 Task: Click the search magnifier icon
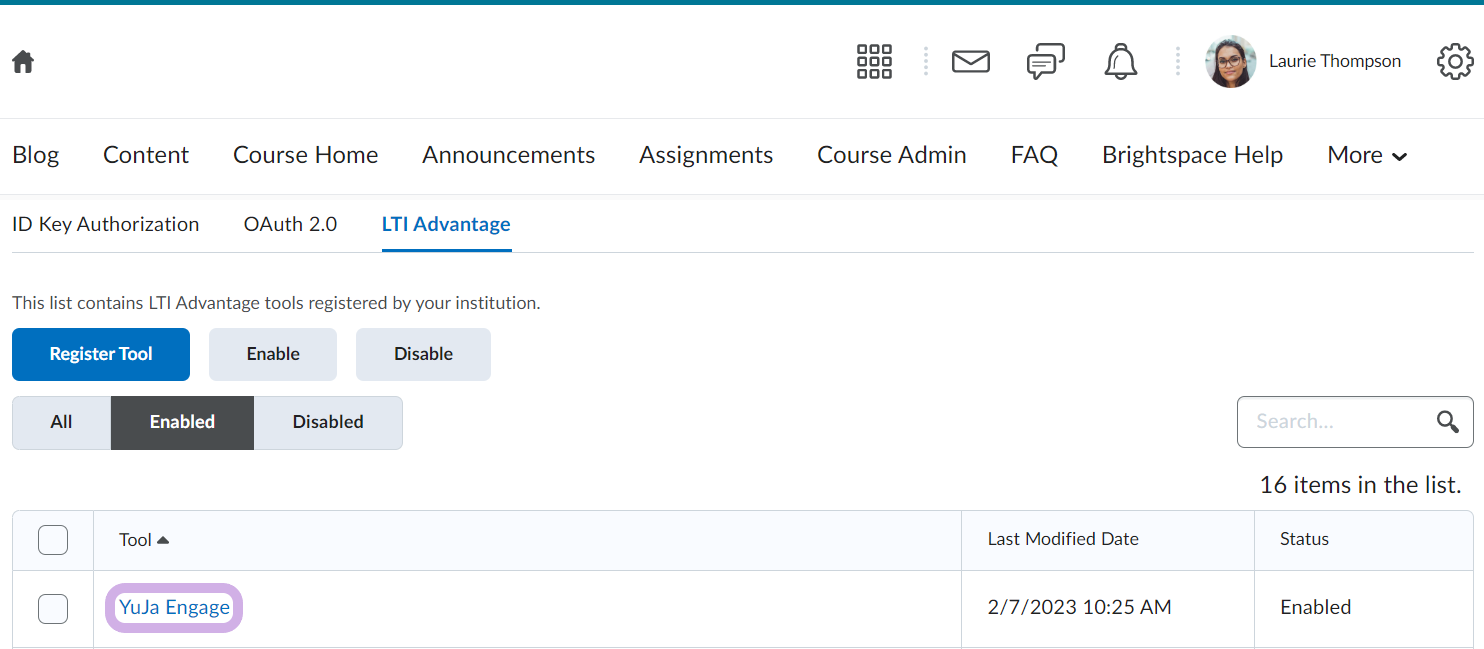[1447, 422]
